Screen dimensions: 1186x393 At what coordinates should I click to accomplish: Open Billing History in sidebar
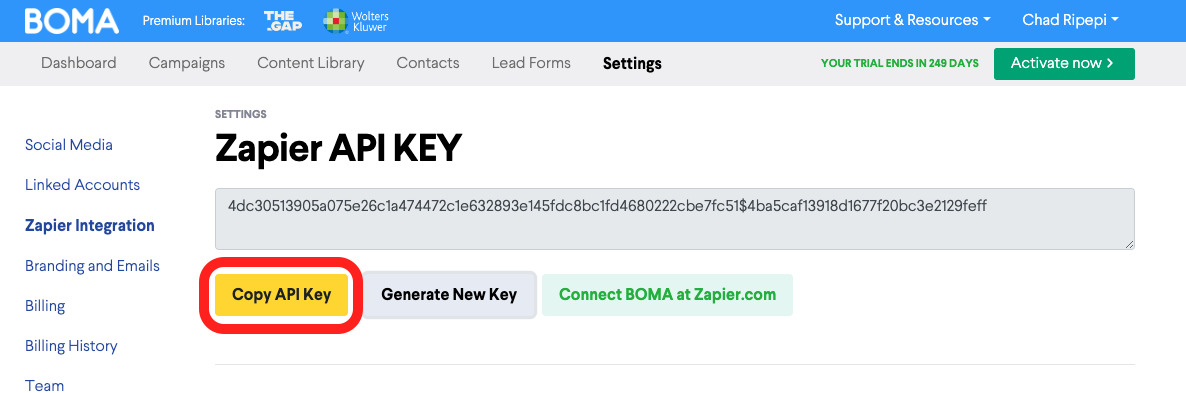[71, 346]
